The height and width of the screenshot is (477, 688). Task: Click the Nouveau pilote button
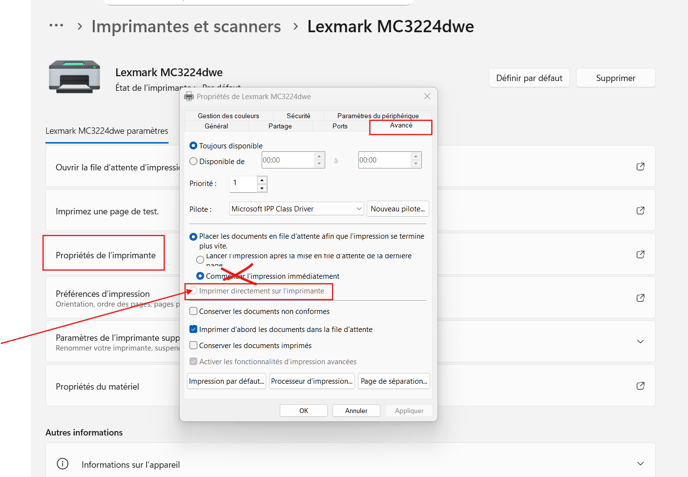(398, 209)
